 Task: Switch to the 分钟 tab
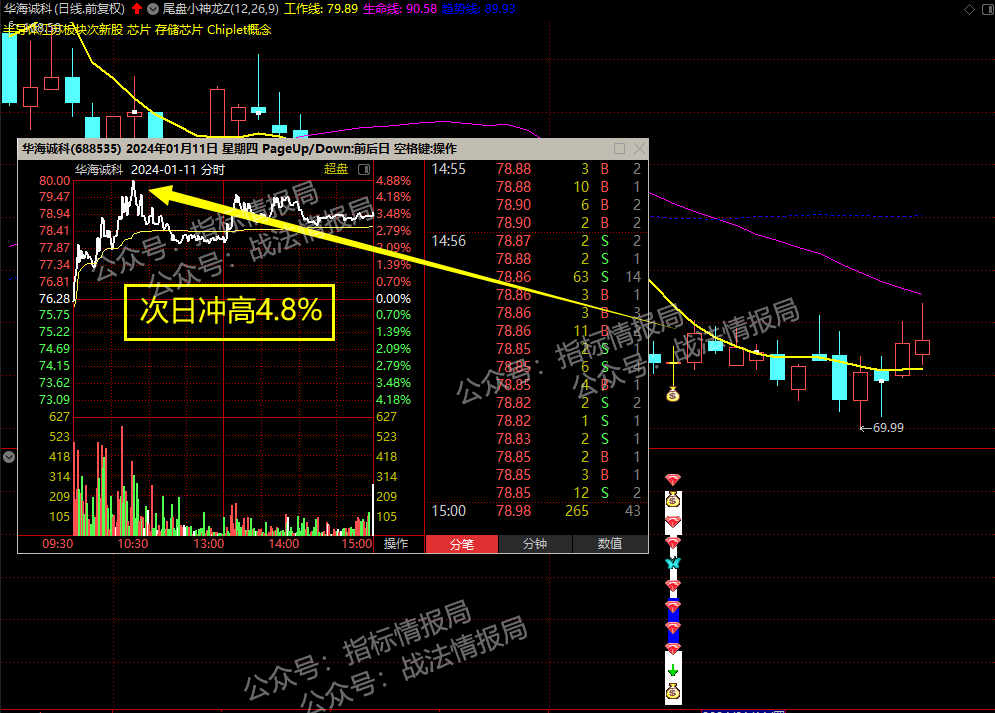pos(535,544)
